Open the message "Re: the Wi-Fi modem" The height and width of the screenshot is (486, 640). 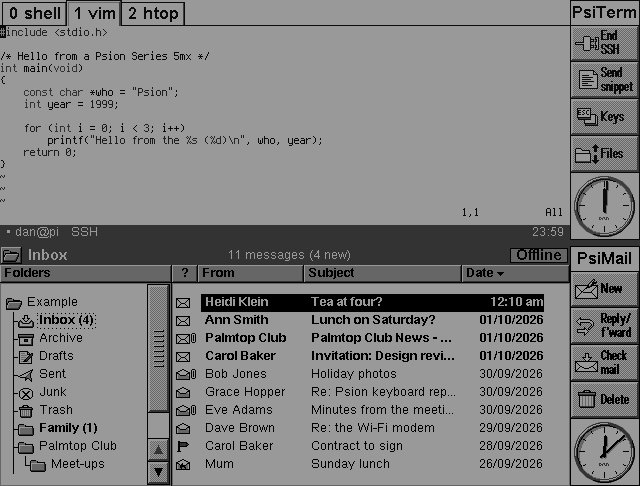pos(372,428)
